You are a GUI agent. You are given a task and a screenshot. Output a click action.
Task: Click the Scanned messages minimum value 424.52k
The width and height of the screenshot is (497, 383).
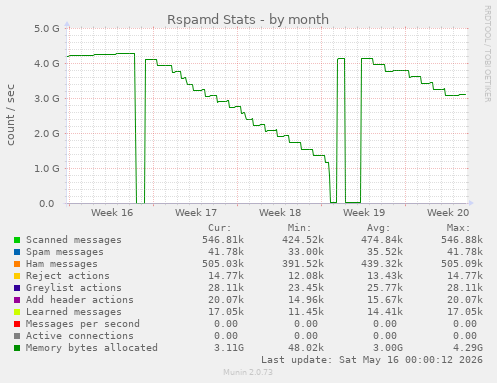point(303,240)
